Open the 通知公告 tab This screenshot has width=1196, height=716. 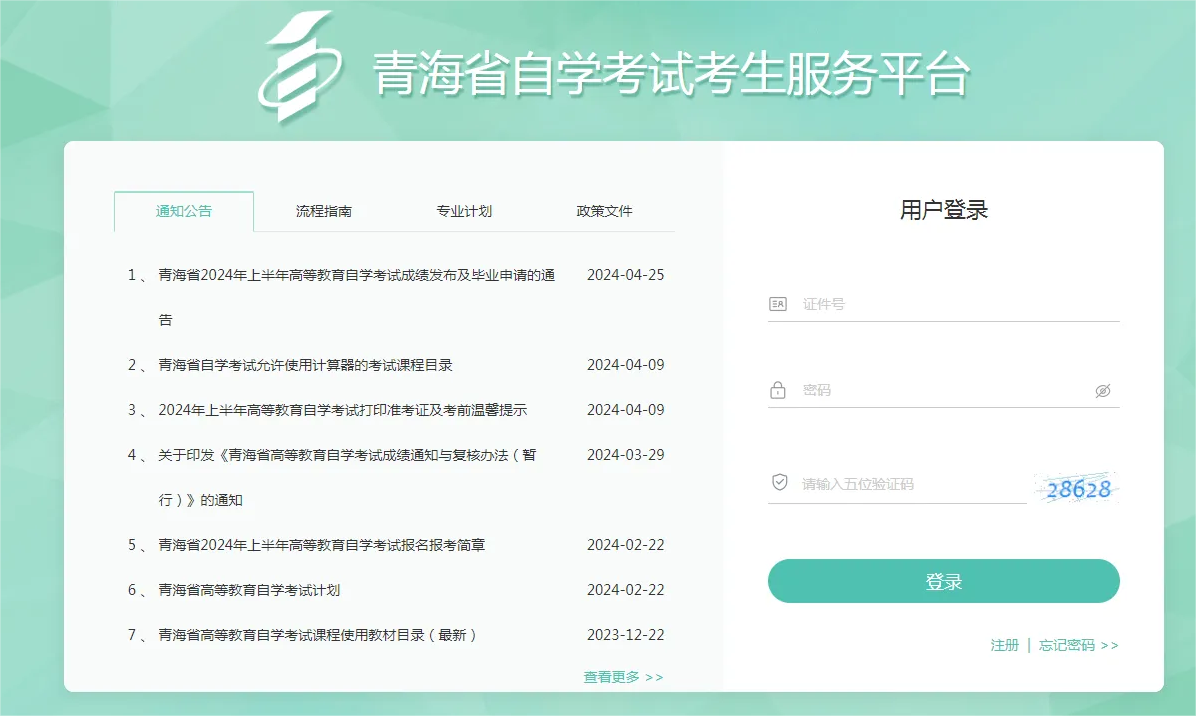(x=184, y=211)
